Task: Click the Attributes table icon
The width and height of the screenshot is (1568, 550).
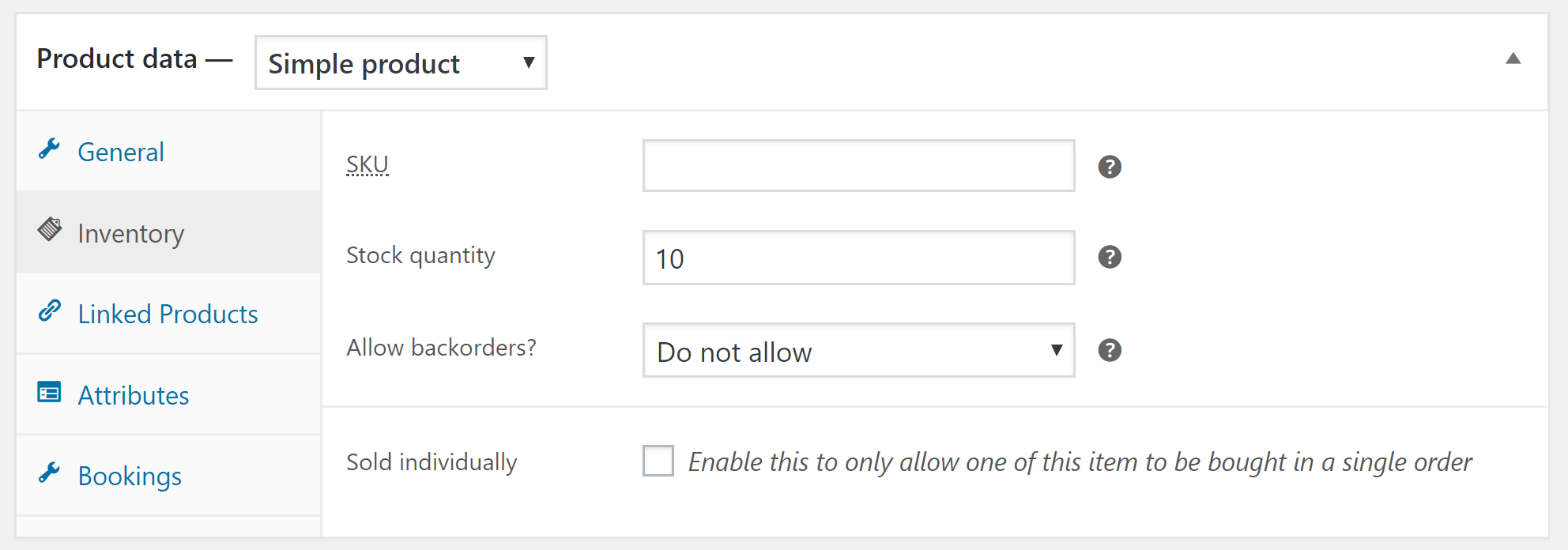Action: tap(49, 392)
